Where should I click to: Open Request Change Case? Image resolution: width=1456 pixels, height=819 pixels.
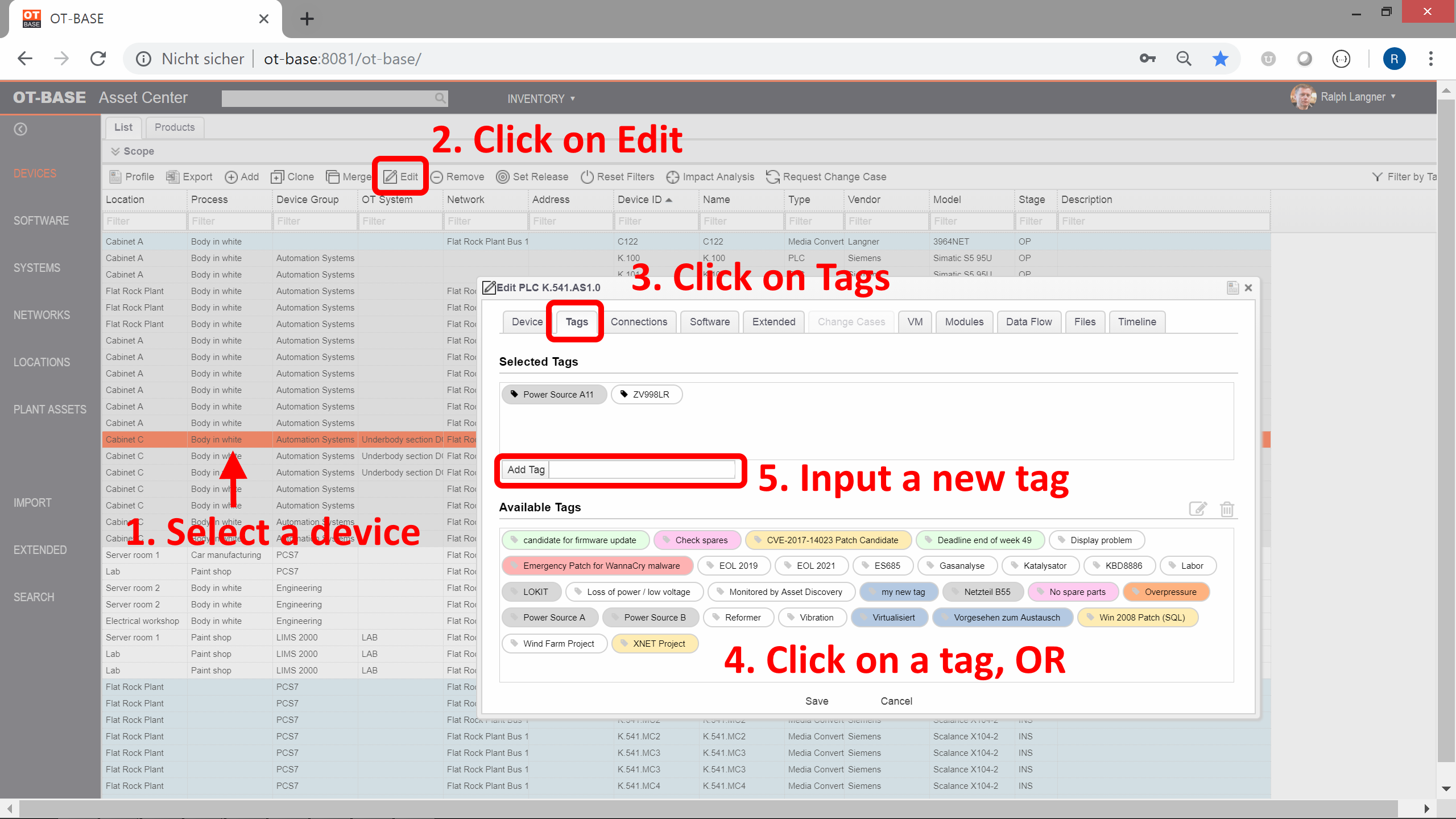(826, 177)
